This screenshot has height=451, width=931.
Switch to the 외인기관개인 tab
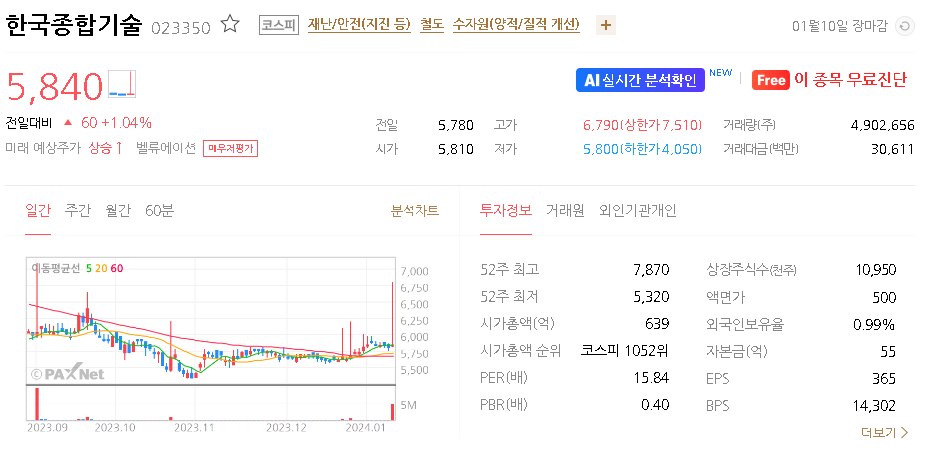click(x=638, y=210)
